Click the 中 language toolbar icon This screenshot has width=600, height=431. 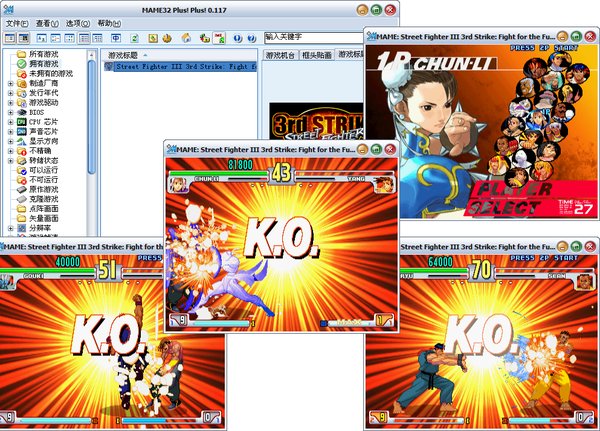[116, 38]
